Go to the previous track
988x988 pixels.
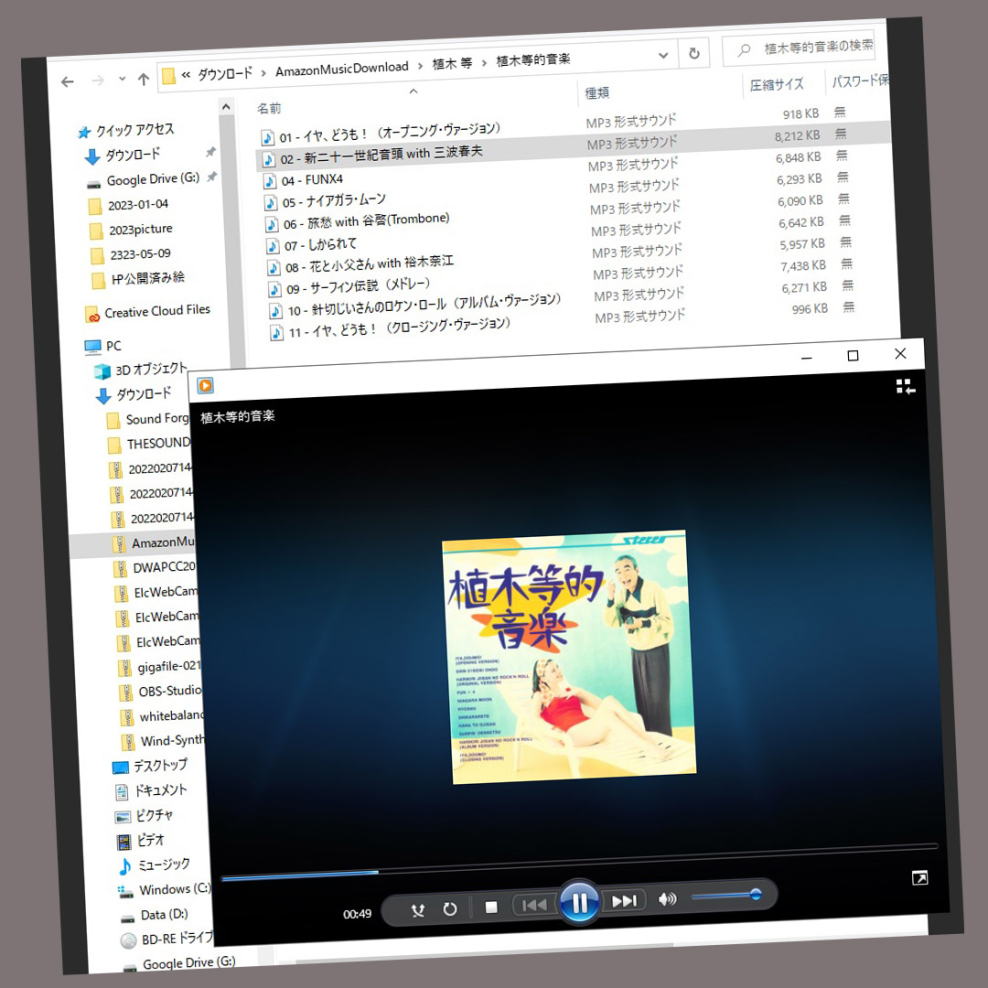click(x=534, y=905)
